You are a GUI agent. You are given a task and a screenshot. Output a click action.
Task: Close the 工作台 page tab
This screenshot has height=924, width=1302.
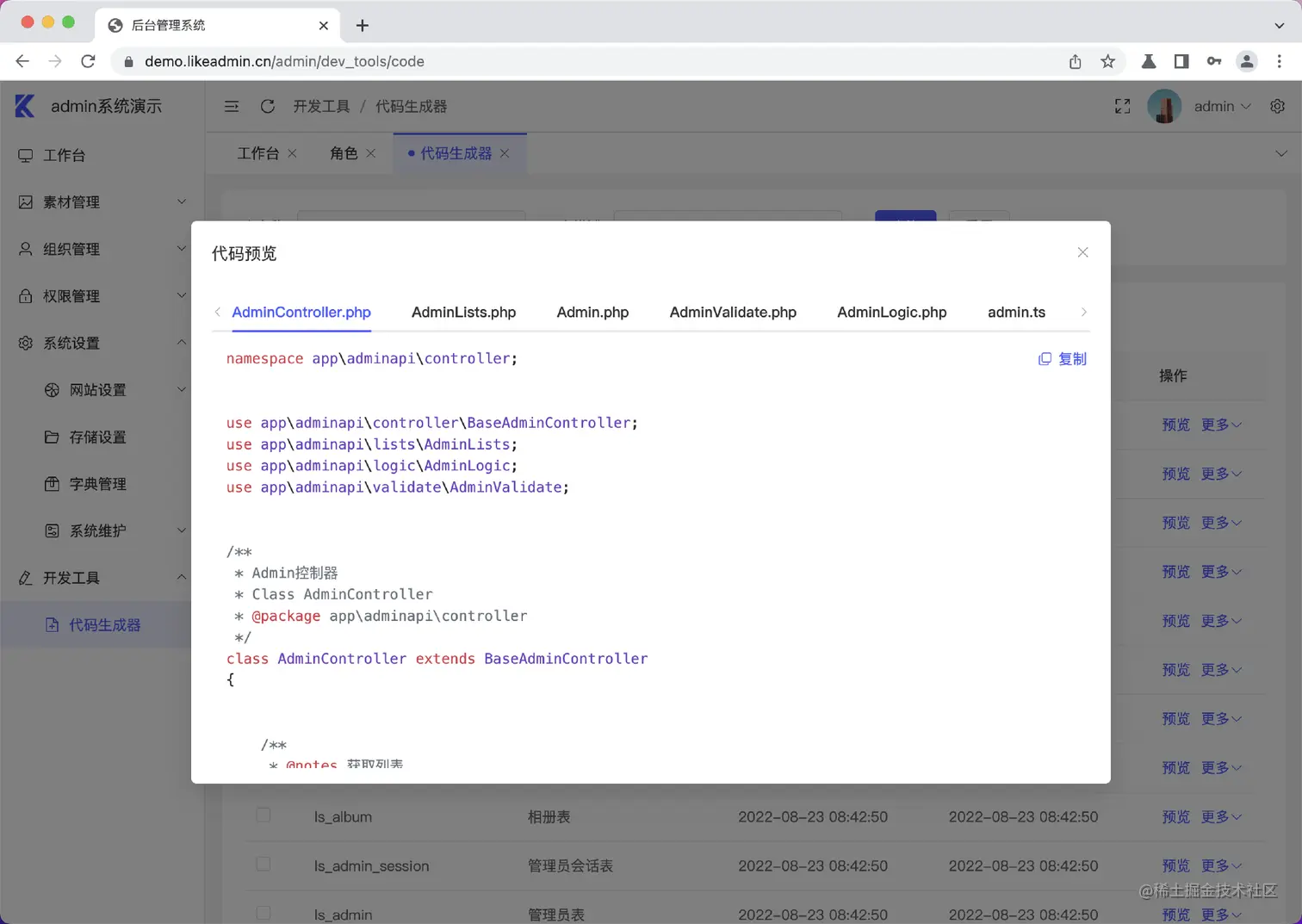point(293,153)
